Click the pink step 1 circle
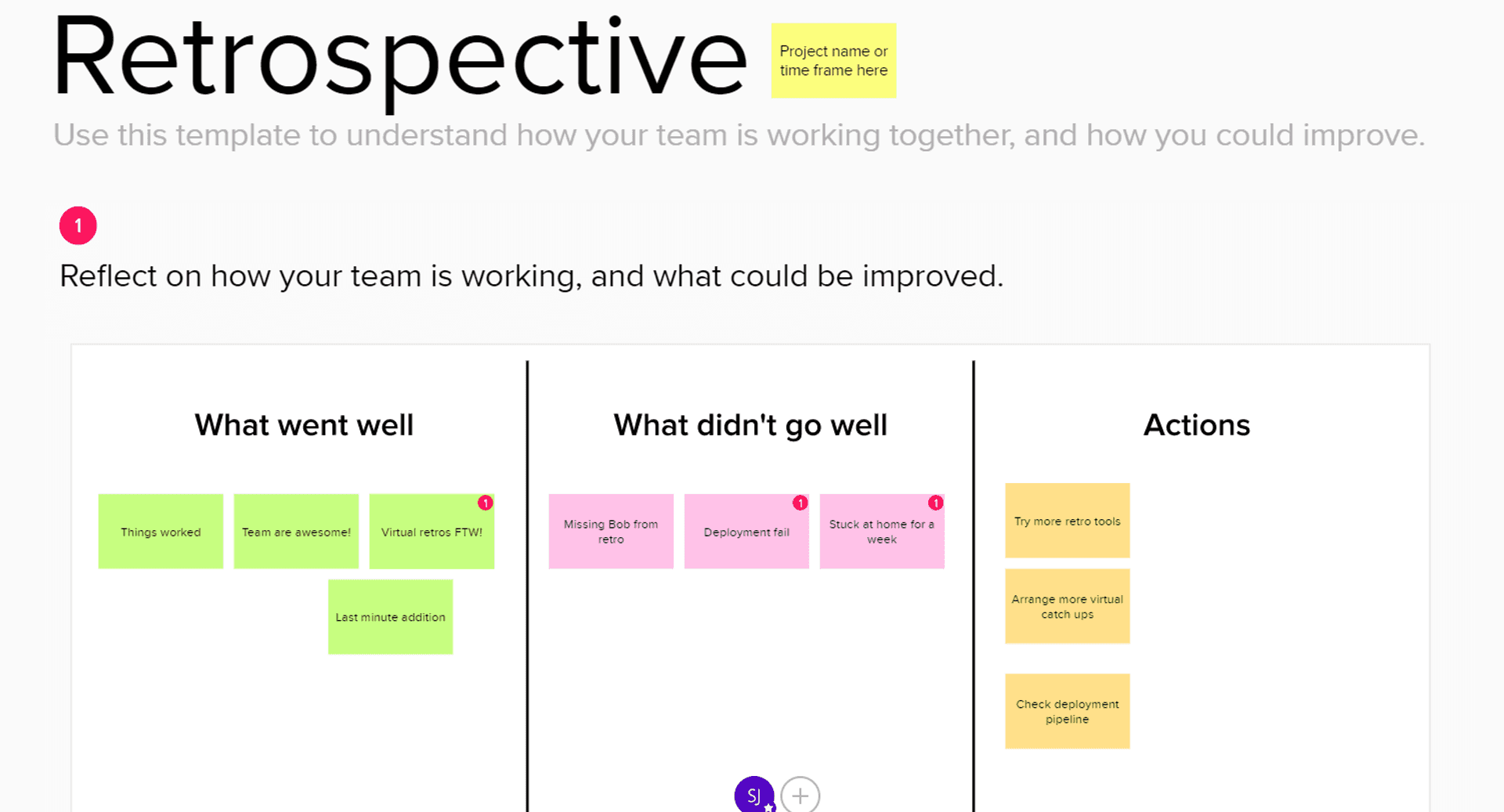The image size is (1504, 812). [x=78, y=226]
